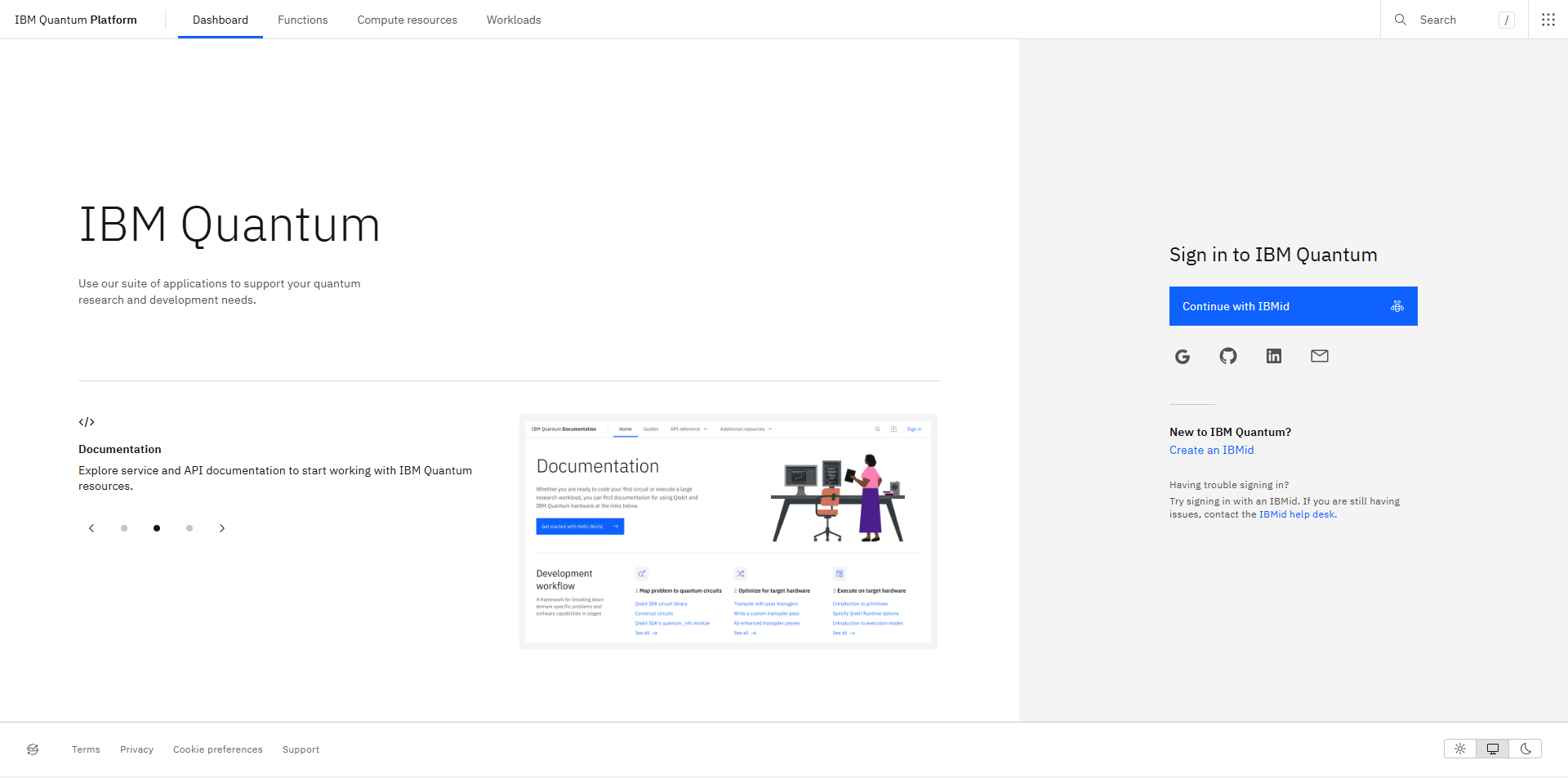
Task: Open Cookie preferences in footer
Action: [x=218, y=749]
